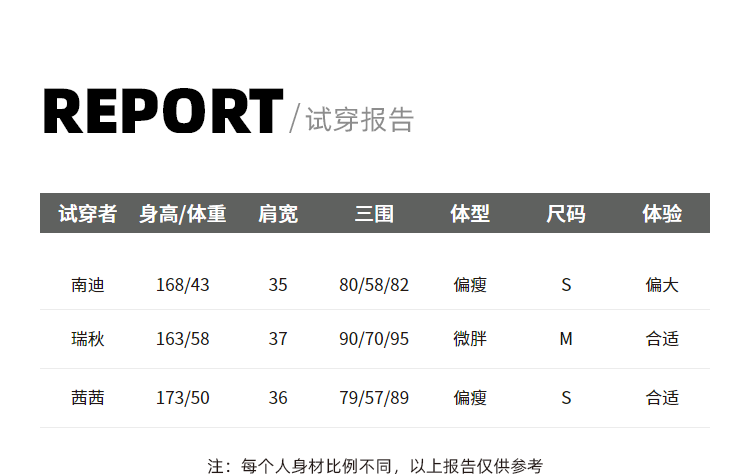Select the 身高/体重 column header

(183, 214)
